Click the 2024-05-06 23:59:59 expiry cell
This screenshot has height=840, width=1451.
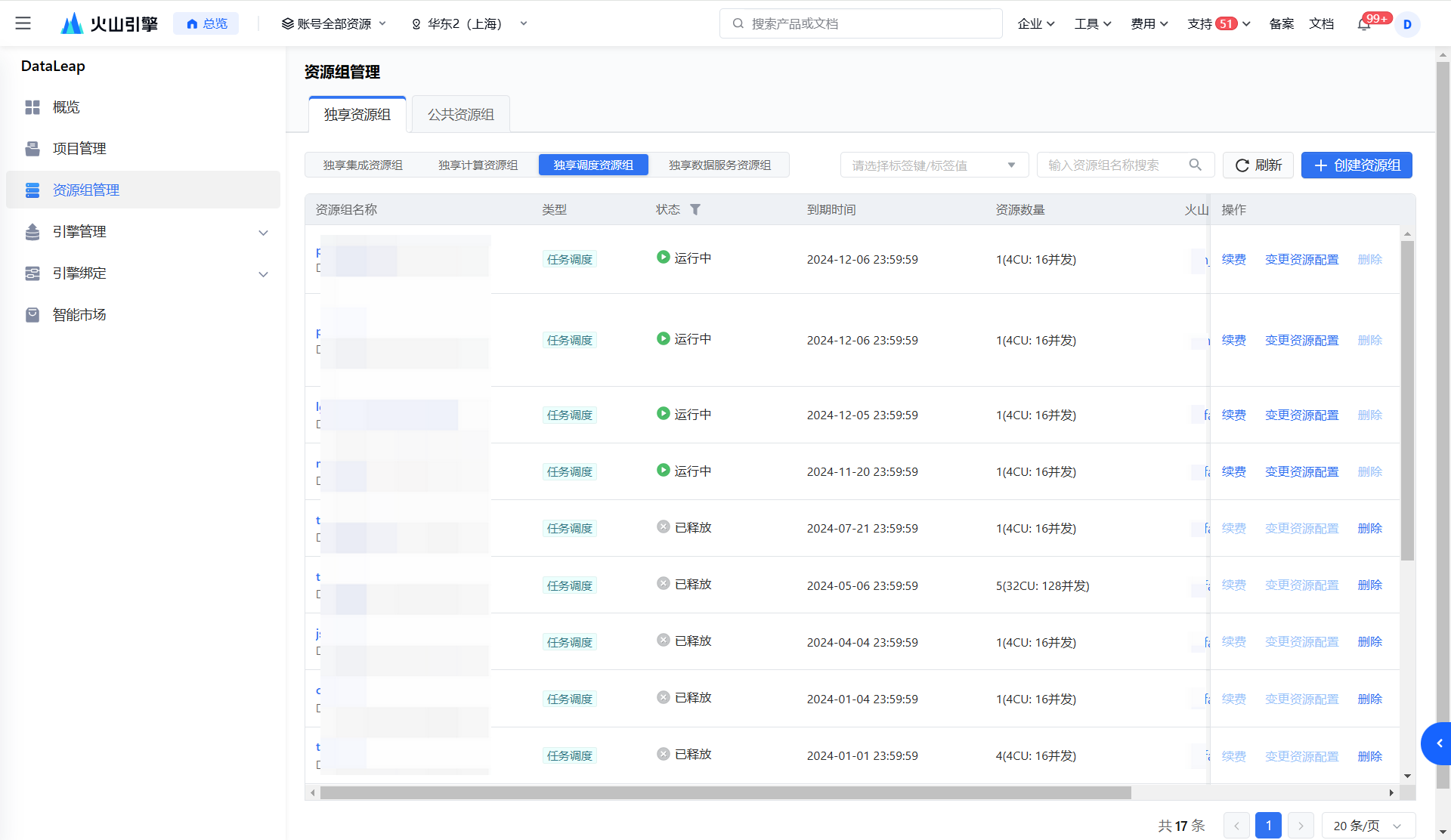(862, 585)
